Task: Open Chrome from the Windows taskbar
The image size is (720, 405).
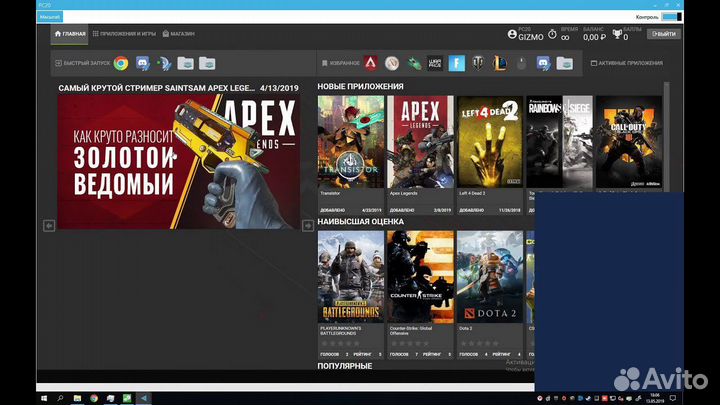Action: tap(94, 398)
